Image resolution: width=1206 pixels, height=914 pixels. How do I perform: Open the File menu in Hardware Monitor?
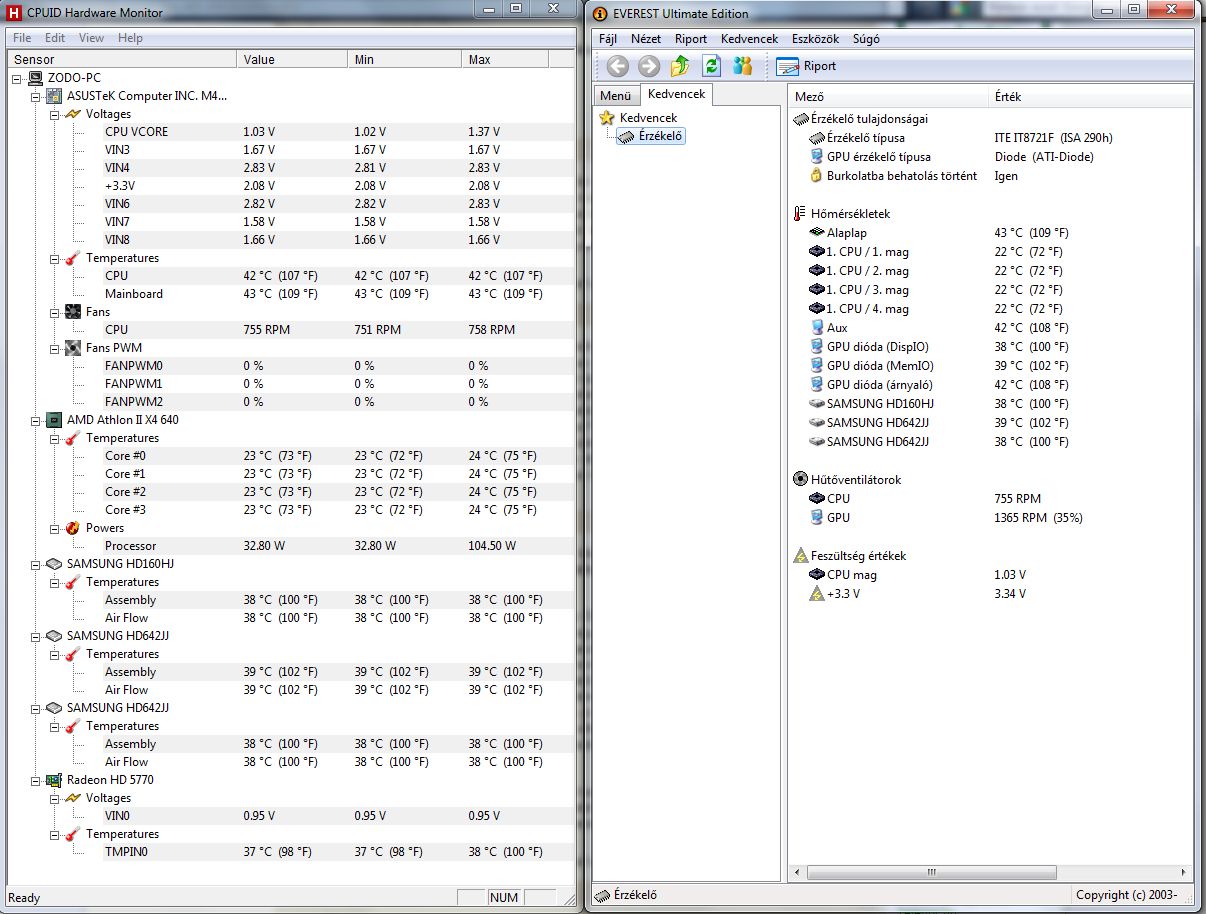[22, 38]
